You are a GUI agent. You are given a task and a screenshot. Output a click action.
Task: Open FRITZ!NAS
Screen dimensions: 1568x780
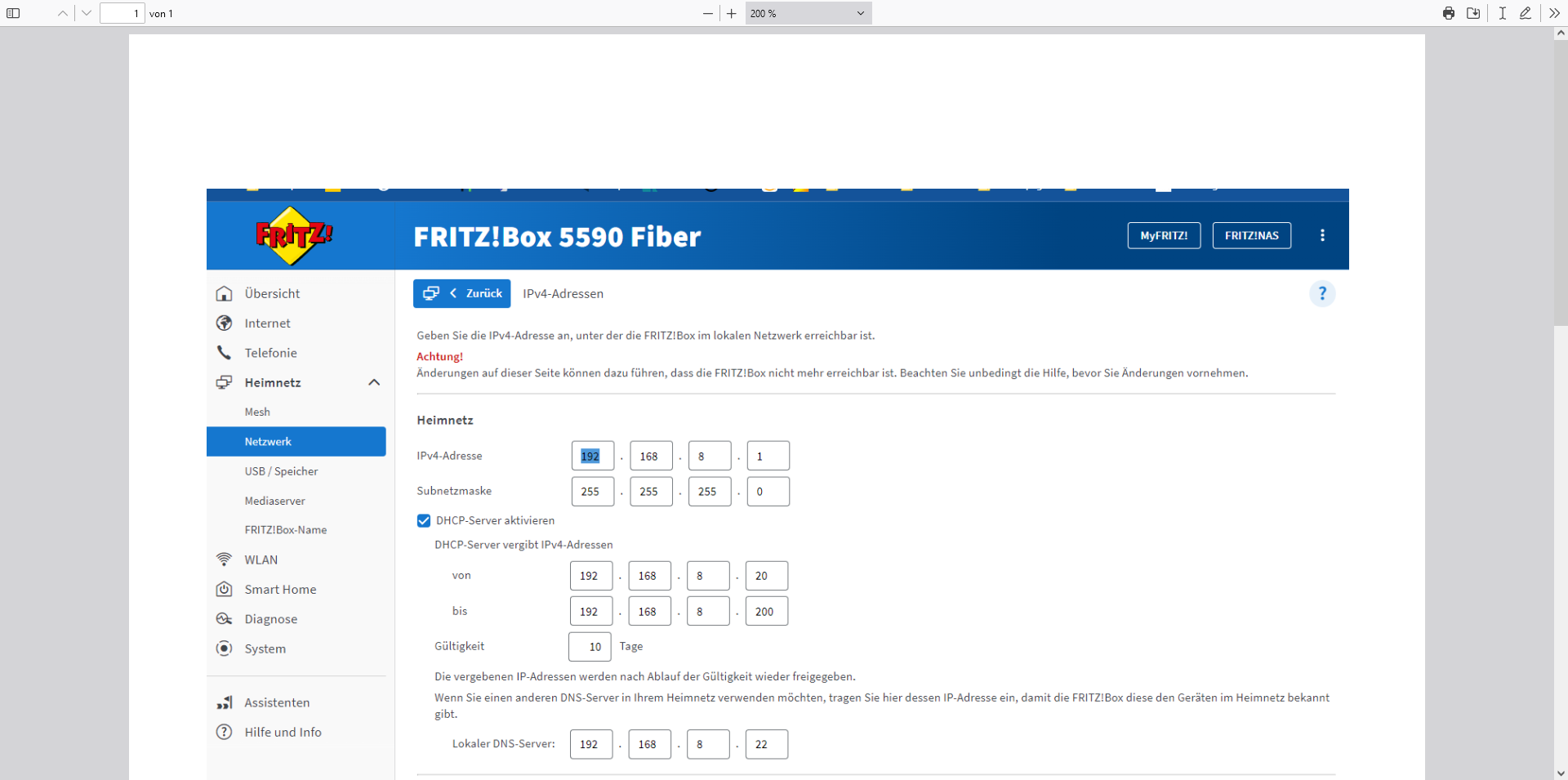(x=1252, y=235)
